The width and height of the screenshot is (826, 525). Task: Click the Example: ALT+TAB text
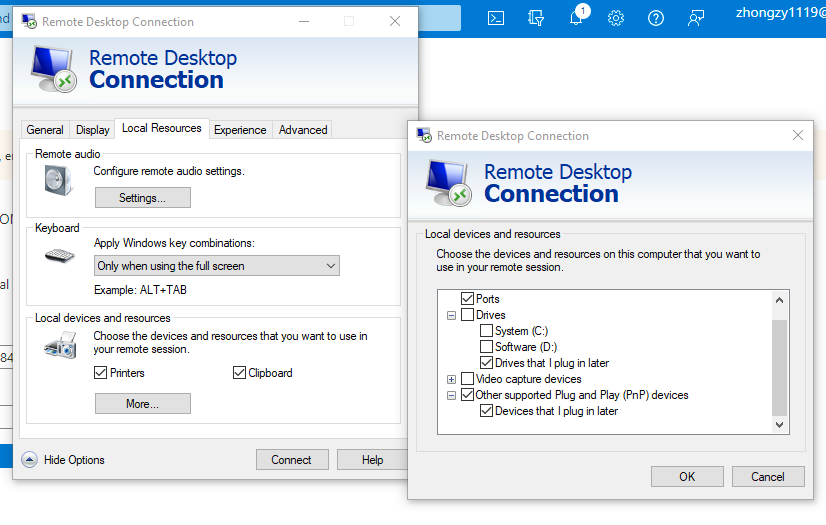[140, 290]
